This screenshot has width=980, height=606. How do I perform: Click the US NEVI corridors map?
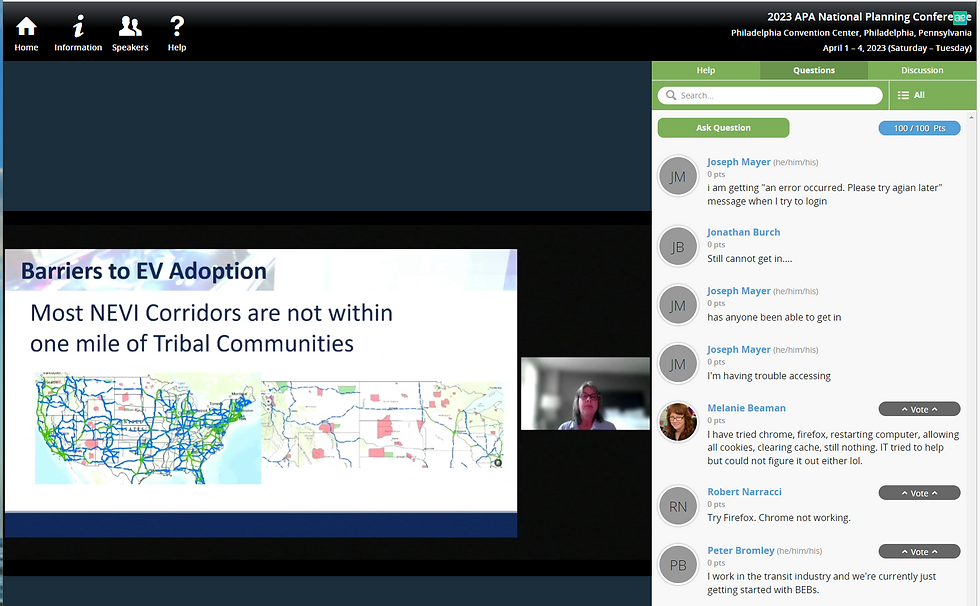pos(148,428)
